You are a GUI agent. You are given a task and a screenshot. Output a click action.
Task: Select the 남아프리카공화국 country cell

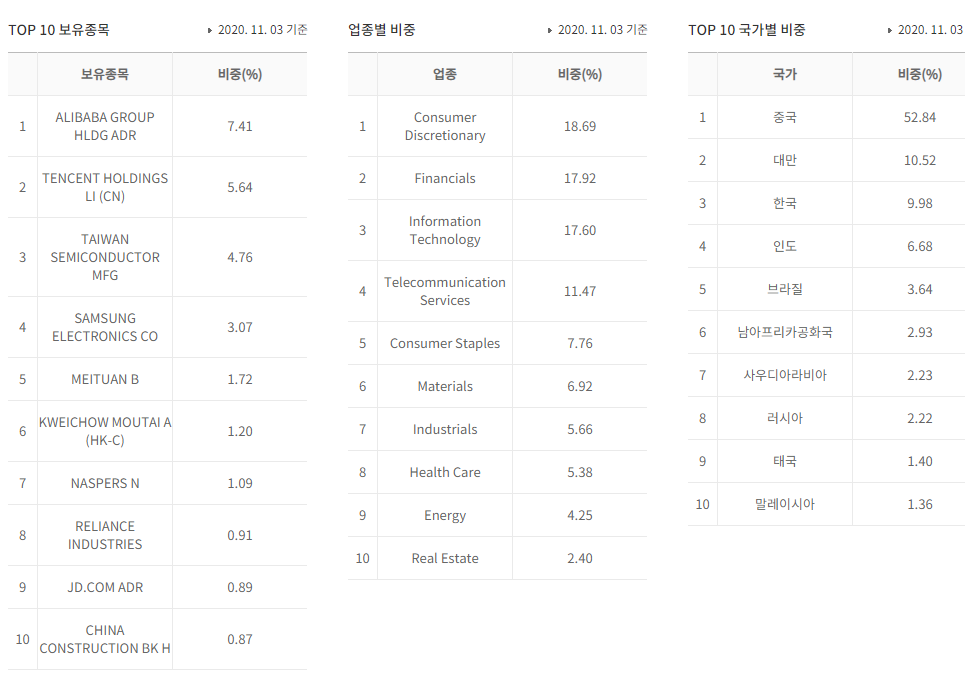coord(785,332)
